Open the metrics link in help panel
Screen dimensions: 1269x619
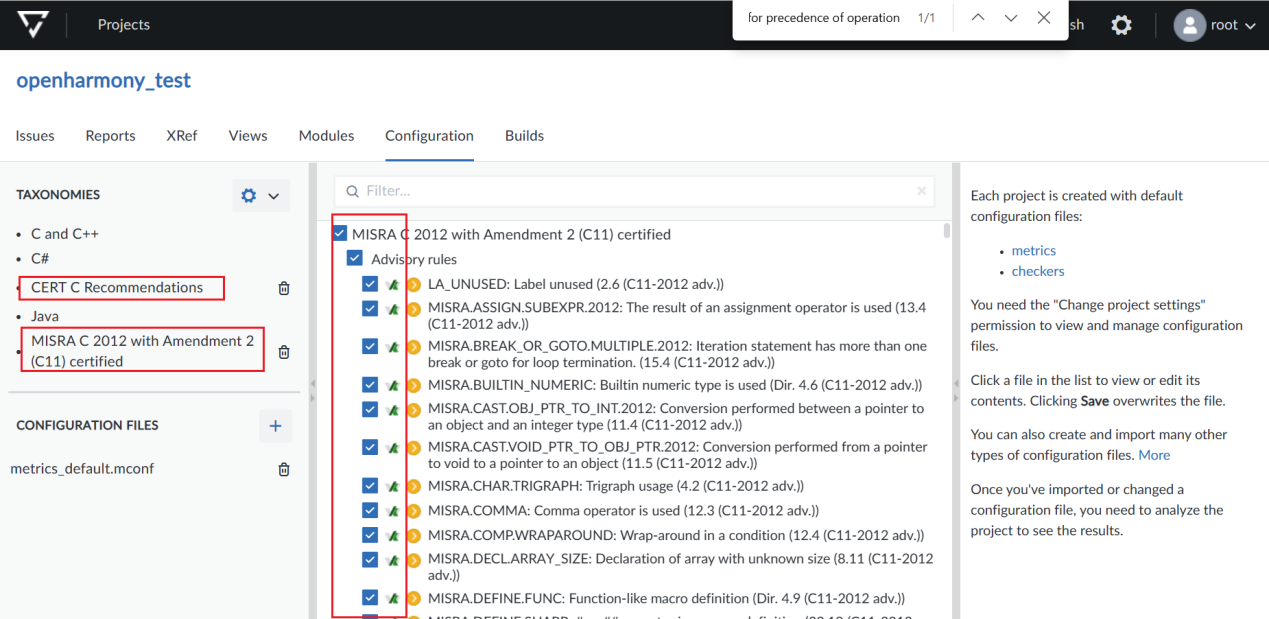1034,251
